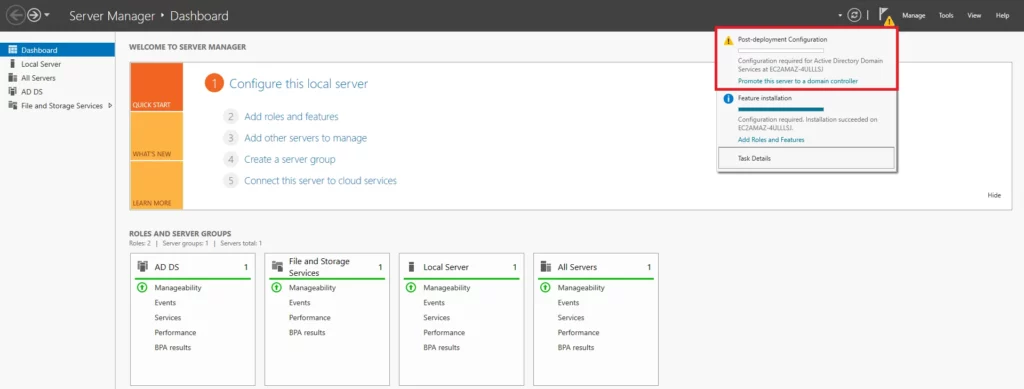This screenshot has height=389, width=1024.
Task: Open the All Servers tile header
Action: pos(597,267)
